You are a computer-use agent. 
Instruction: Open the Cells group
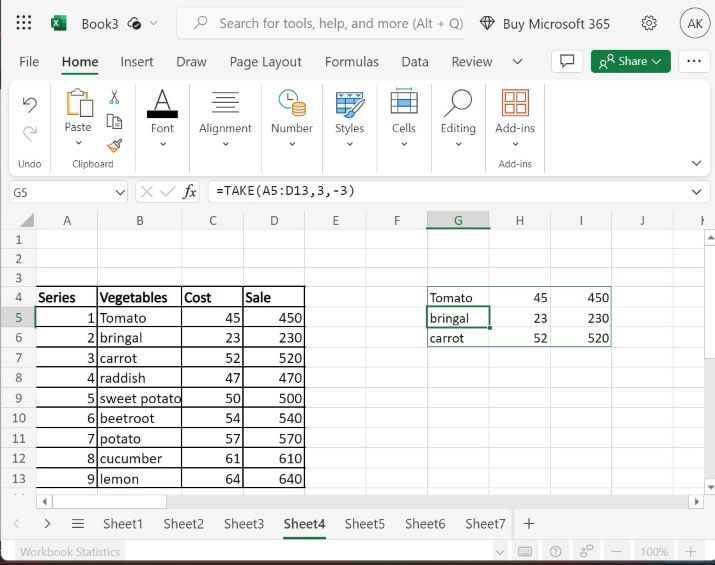404,118
